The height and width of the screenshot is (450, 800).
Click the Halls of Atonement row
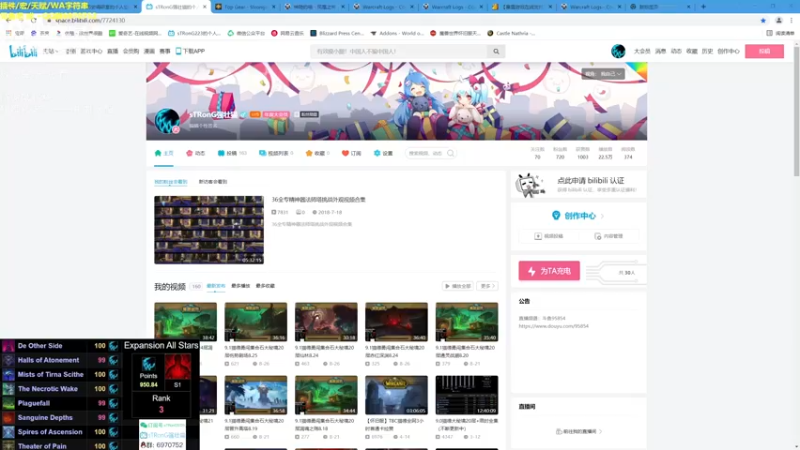[x=60, y=360]
